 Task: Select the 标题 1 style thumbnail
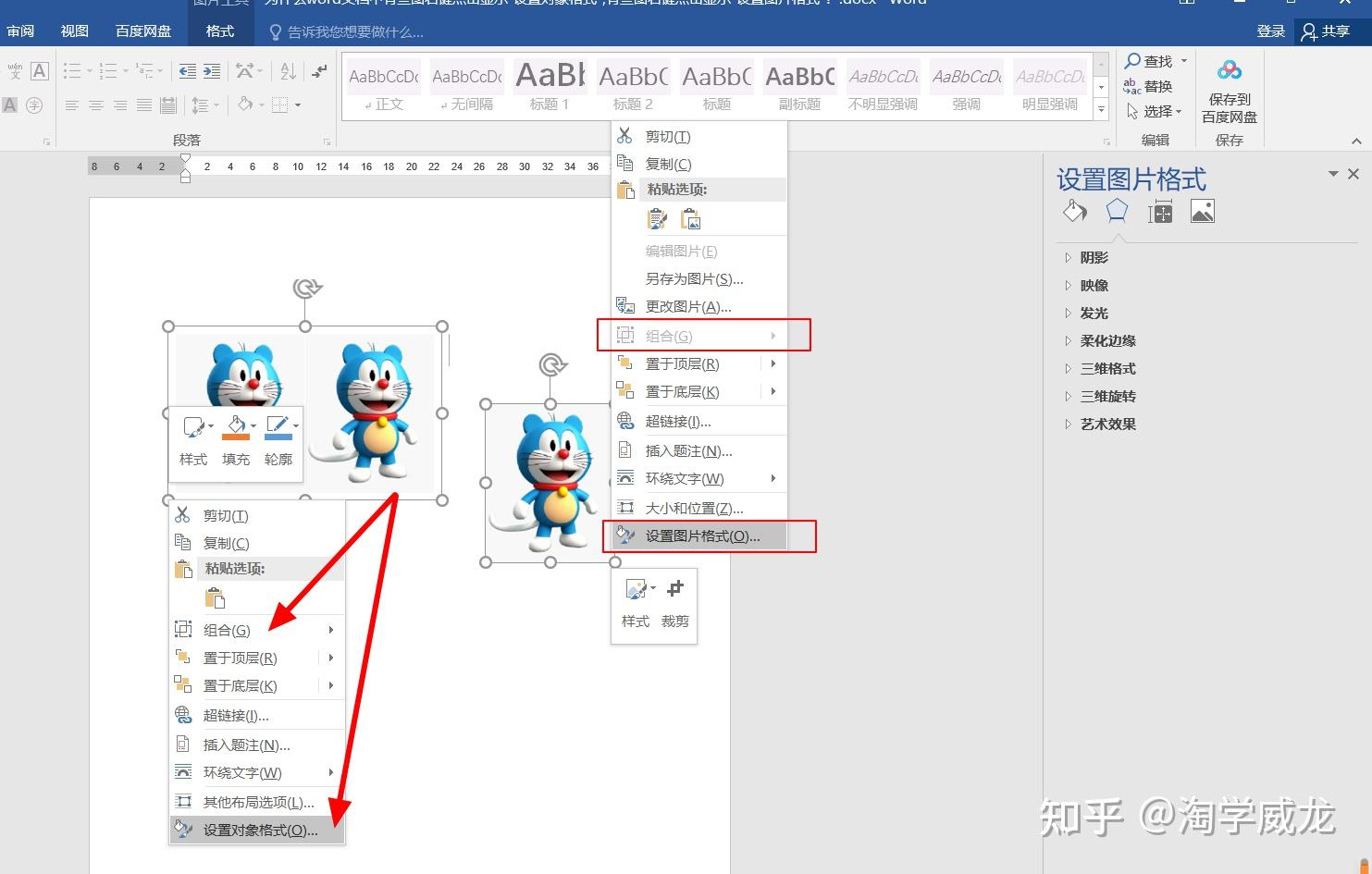(550, 86)
